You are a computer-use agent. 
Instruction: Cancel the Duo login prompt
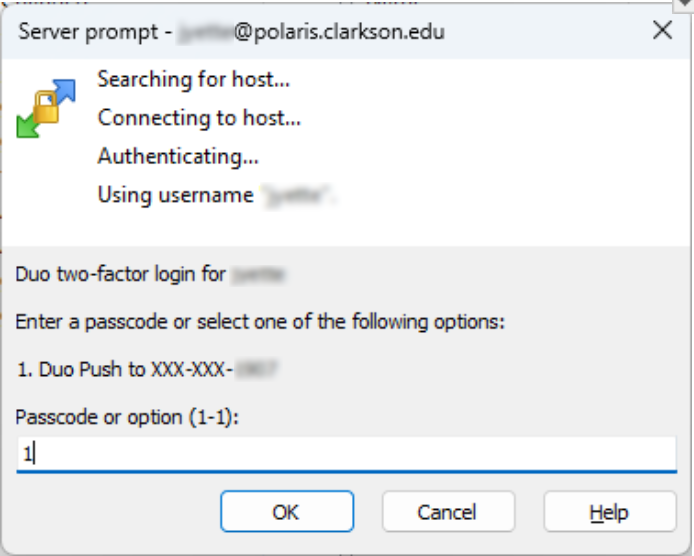[448, 512]
